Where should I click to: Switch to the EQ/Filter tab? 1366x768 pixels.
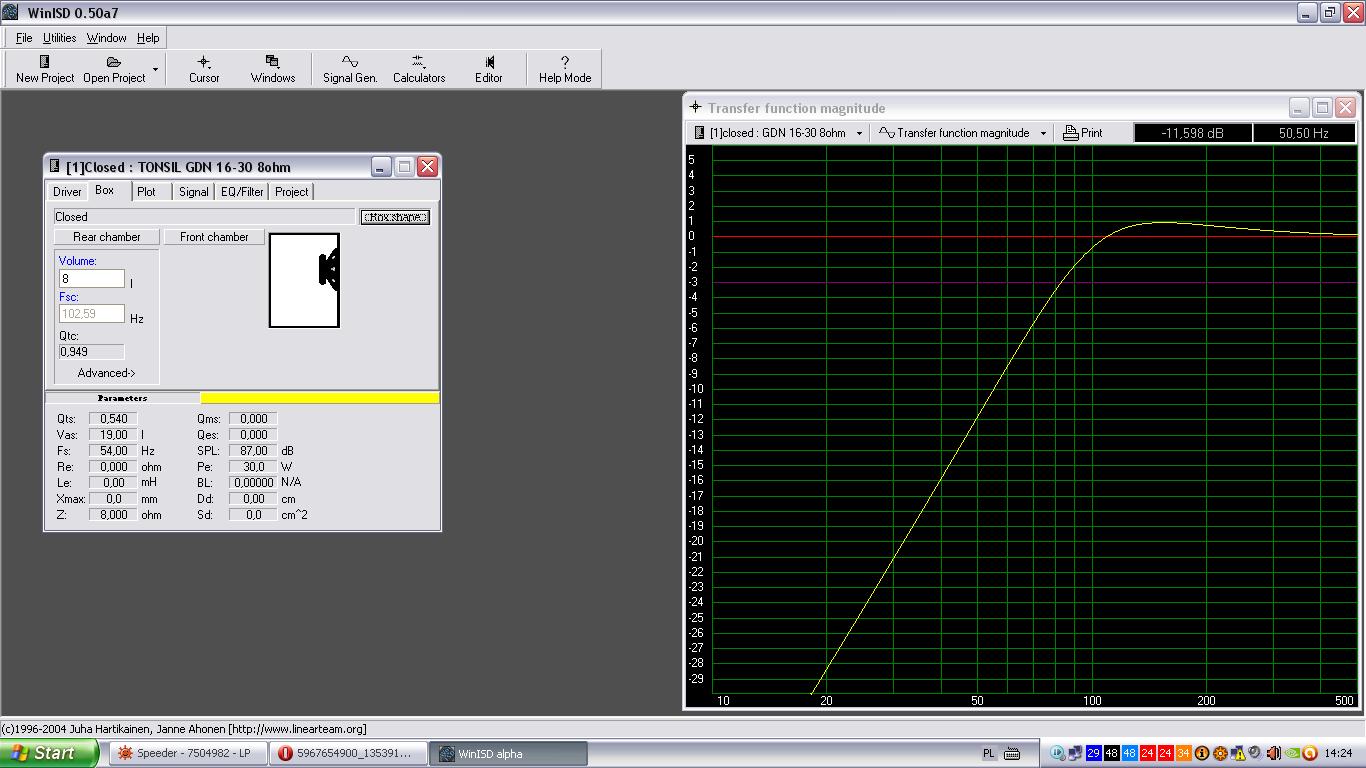coord(242,192)
